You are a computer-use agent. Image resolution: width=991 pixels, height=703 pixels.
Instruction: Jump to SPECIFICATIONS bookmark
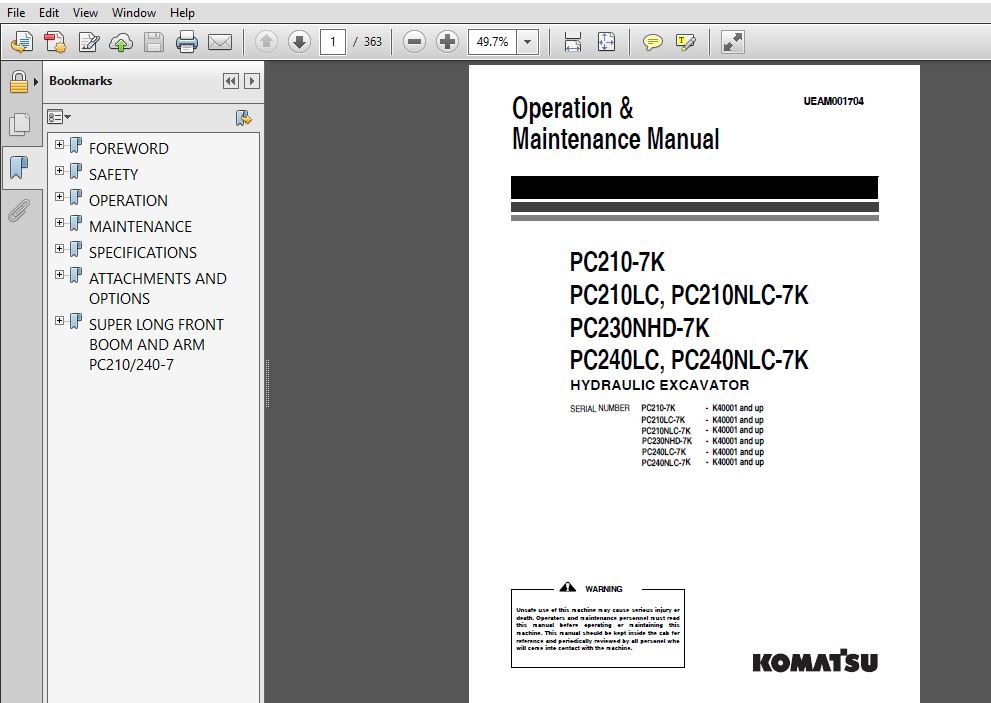tap(143, 252)
